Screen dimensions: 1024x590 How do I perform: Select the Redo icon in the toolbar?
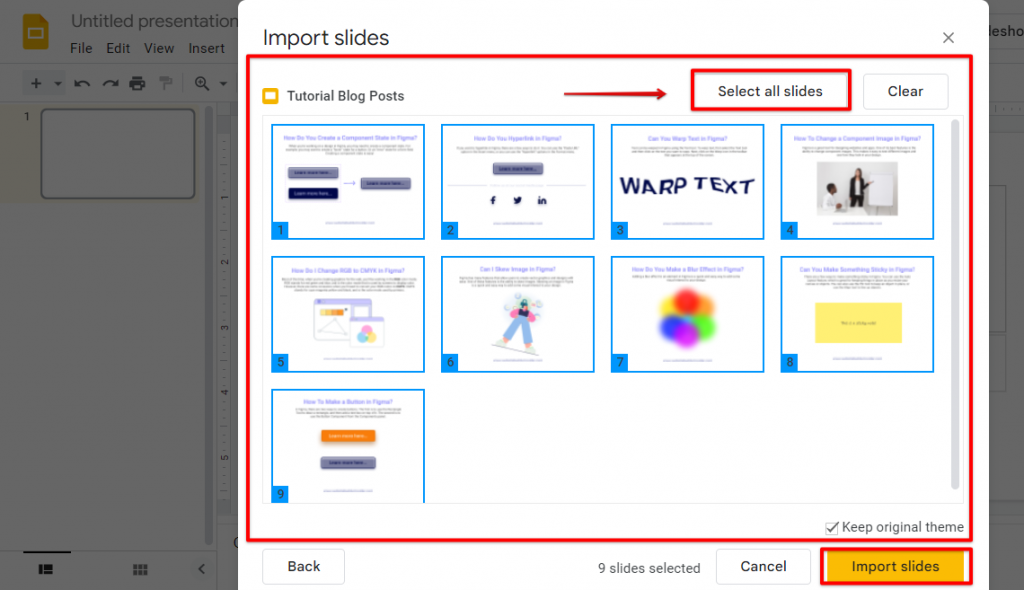click(x=110, y=83)
